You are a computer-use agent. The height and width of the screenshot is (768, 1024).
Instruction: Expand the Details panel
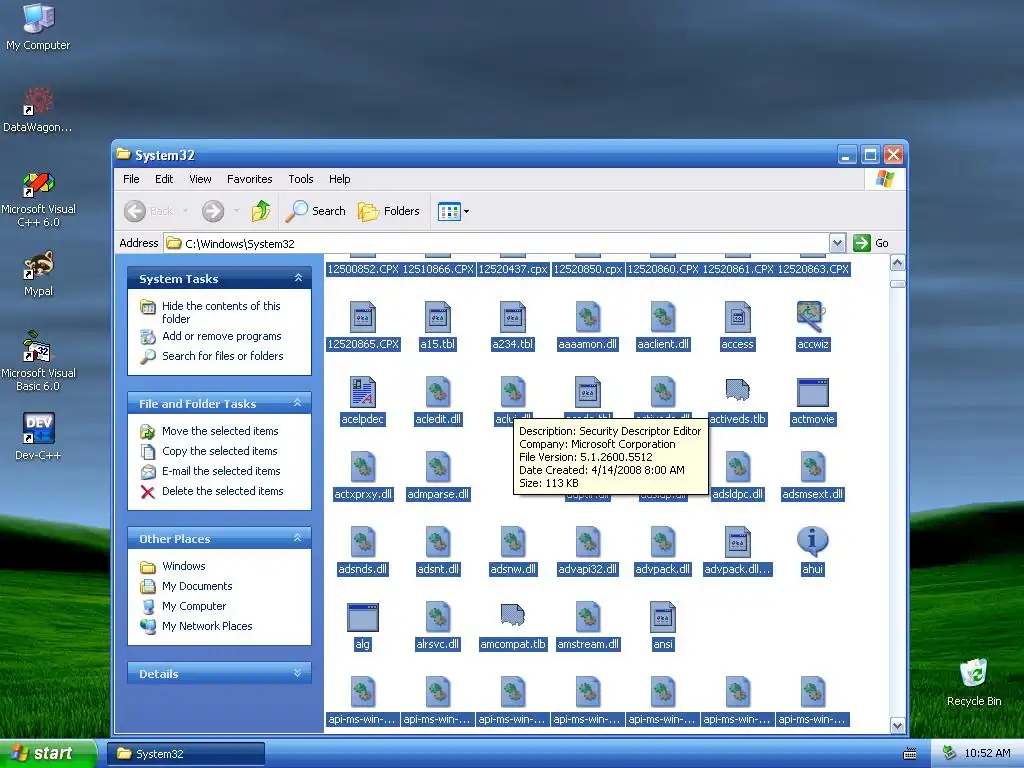pyautogui.click(x=298, y=673)
